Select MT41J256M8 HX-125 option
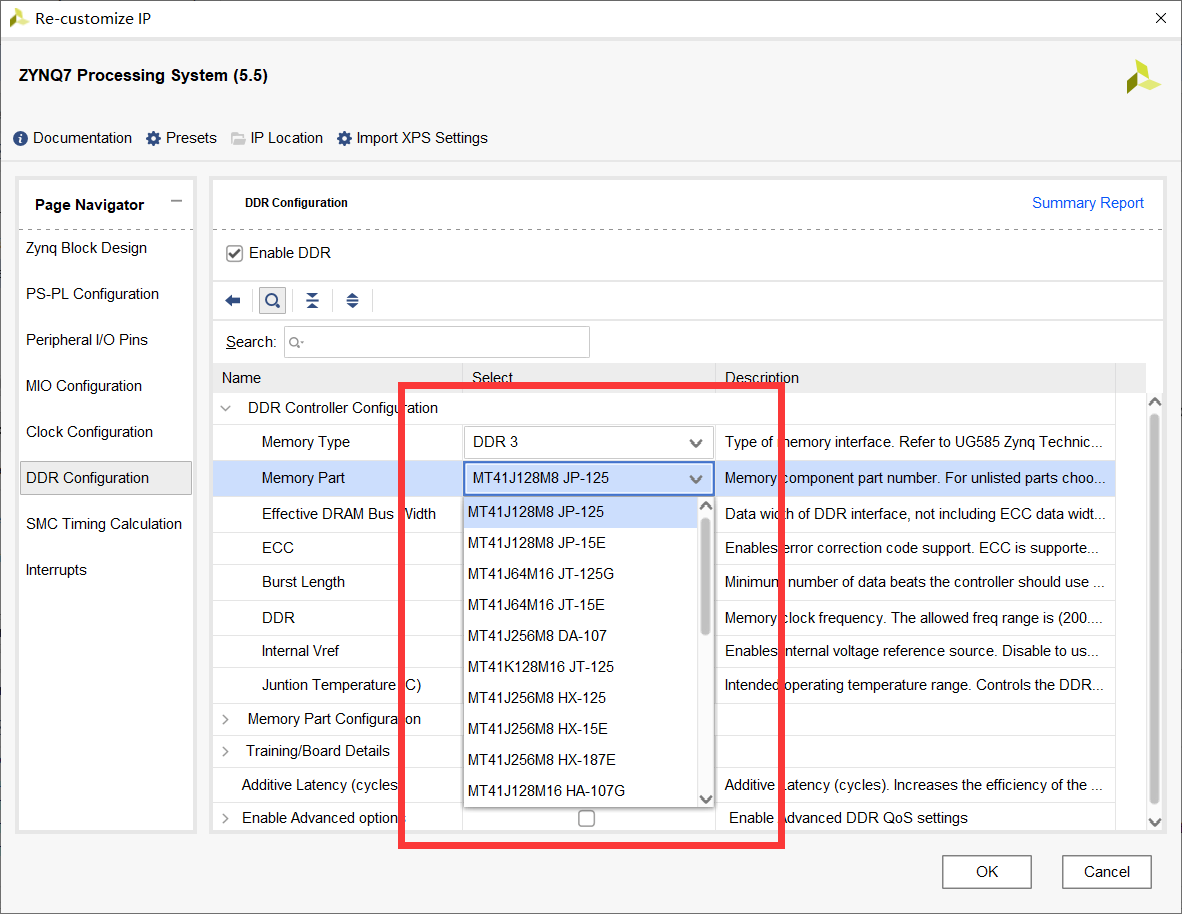This screenshot has height=914, width=1182. pos(580,698)
